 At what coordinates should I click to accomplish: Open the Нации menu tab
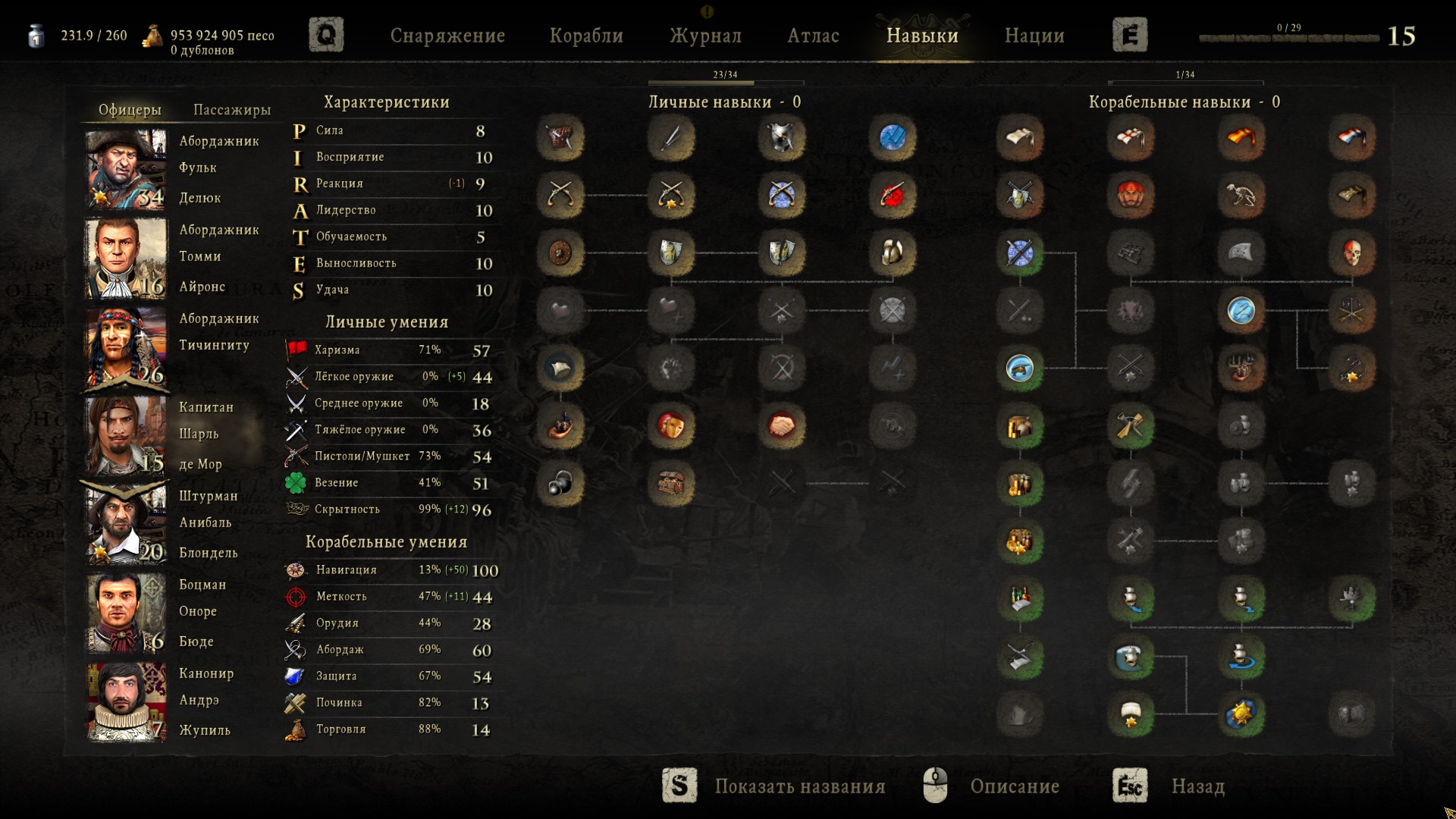click(x=1034, y=36)
